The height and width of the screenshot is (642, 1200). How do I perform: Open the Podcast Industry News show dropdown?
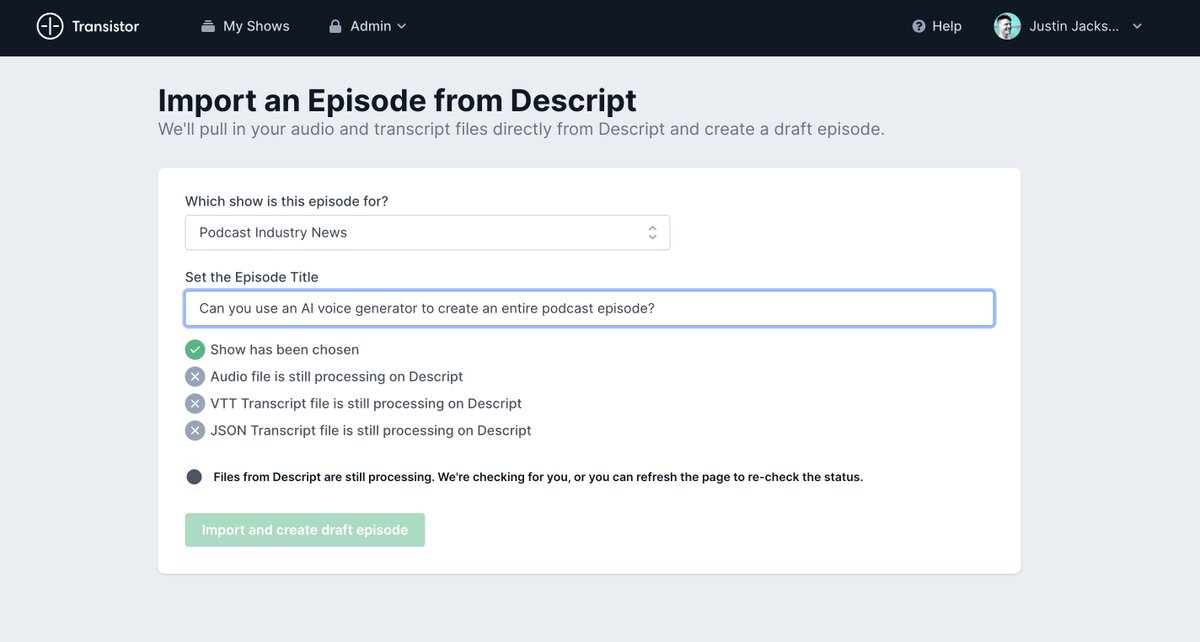427,233
